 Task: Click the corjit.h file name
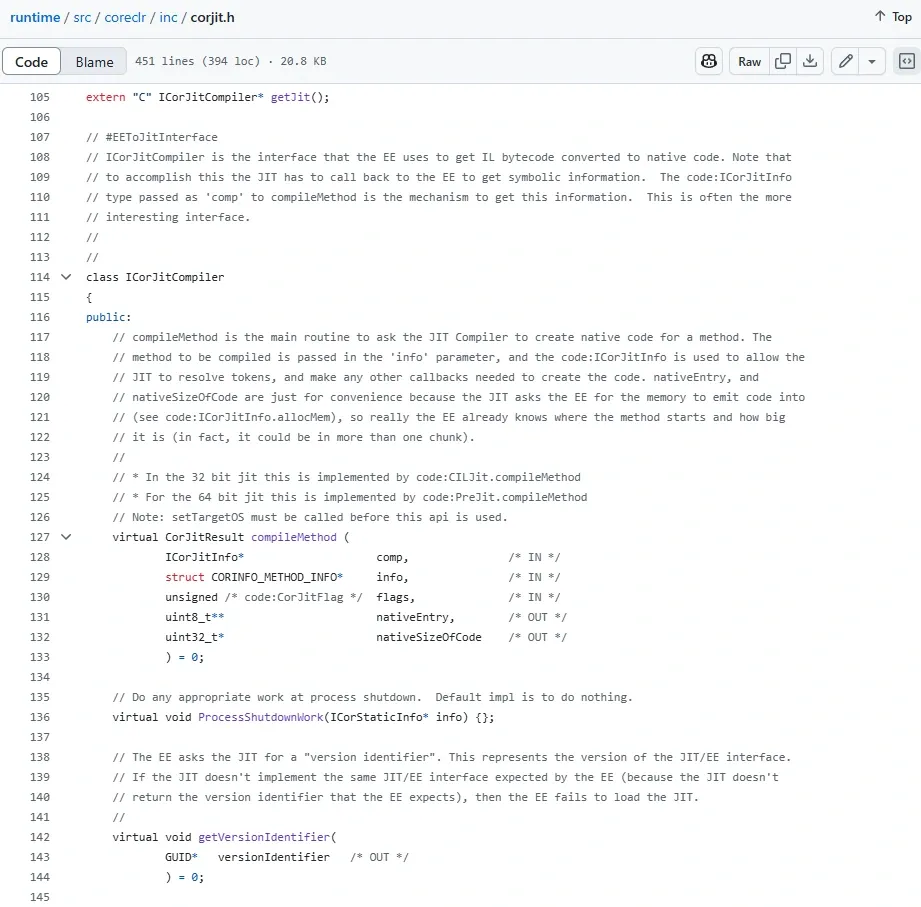click(x=213, y=17)
